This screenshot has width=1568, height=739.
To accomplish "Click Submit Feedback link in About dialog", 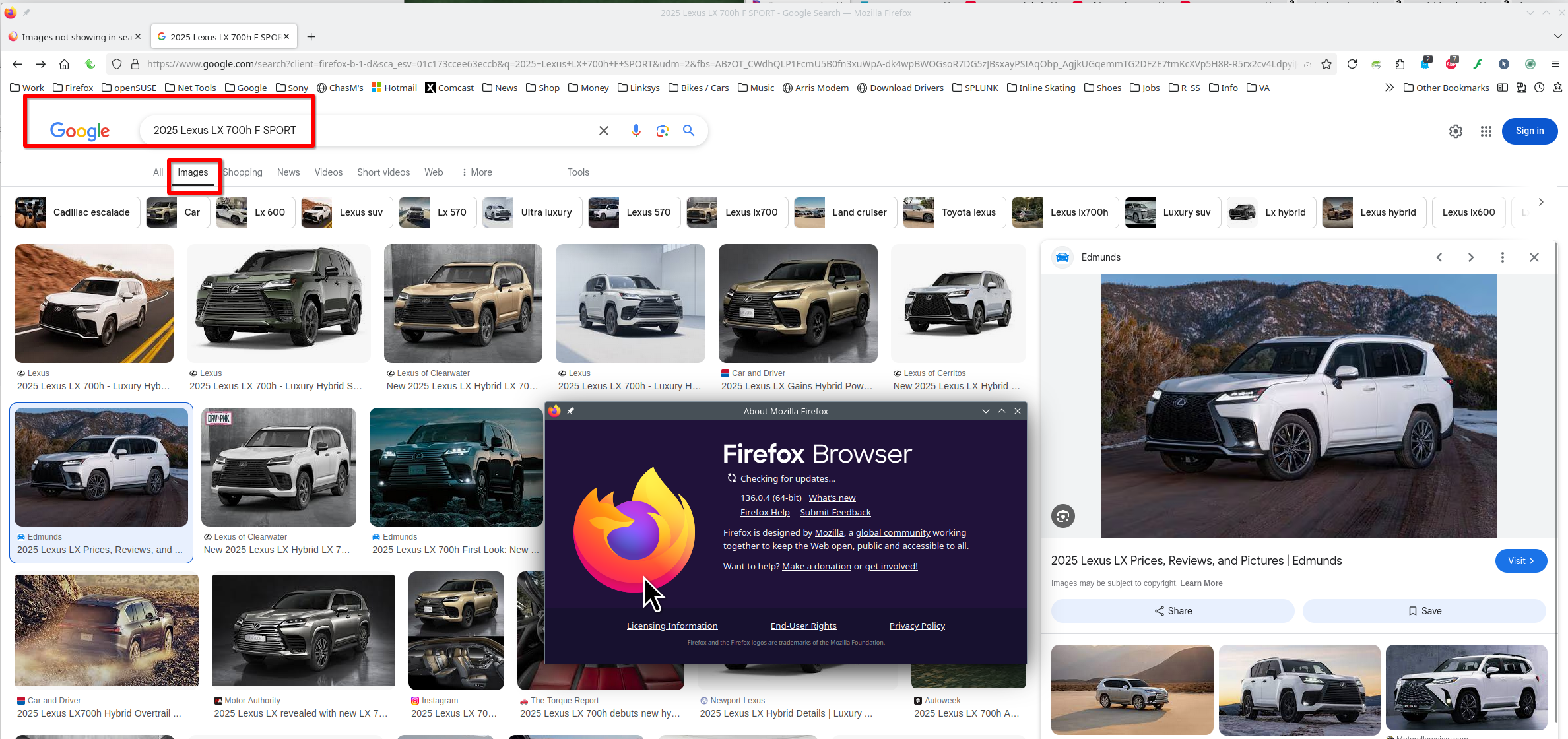I will click(x=835, y=512).
